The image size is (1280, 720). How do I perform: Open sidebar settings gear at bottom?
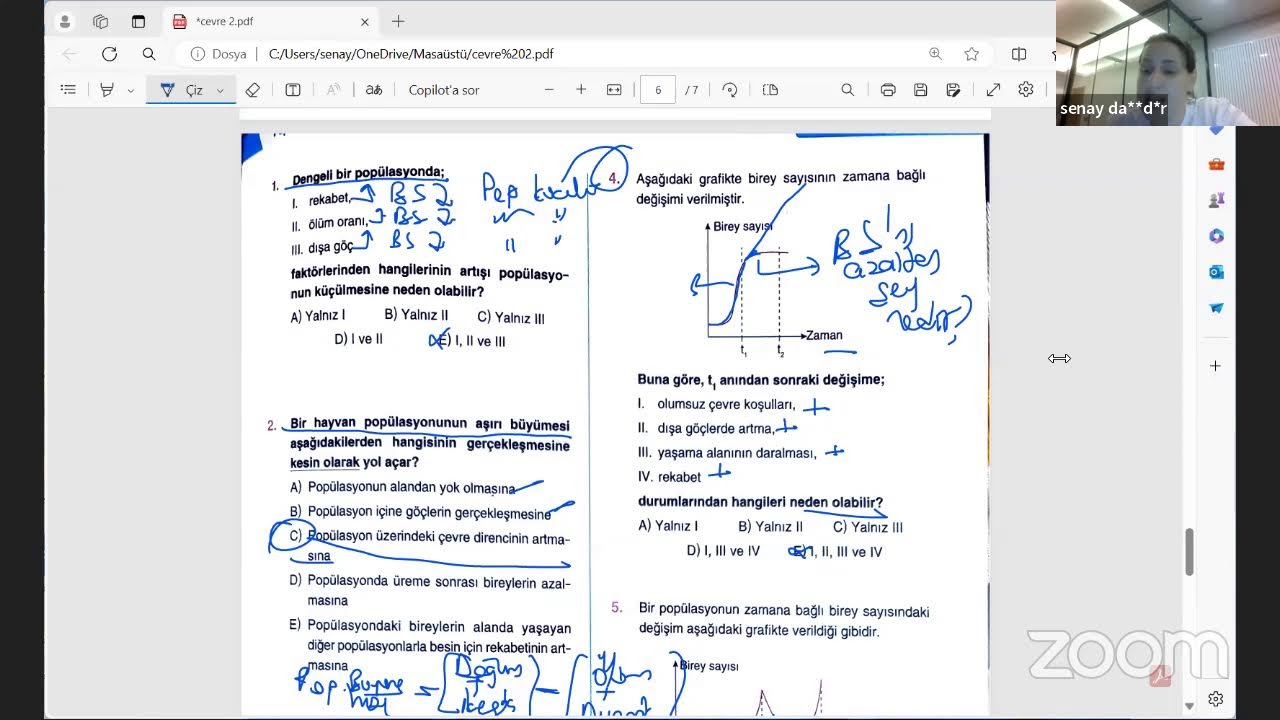[1216, 699]
